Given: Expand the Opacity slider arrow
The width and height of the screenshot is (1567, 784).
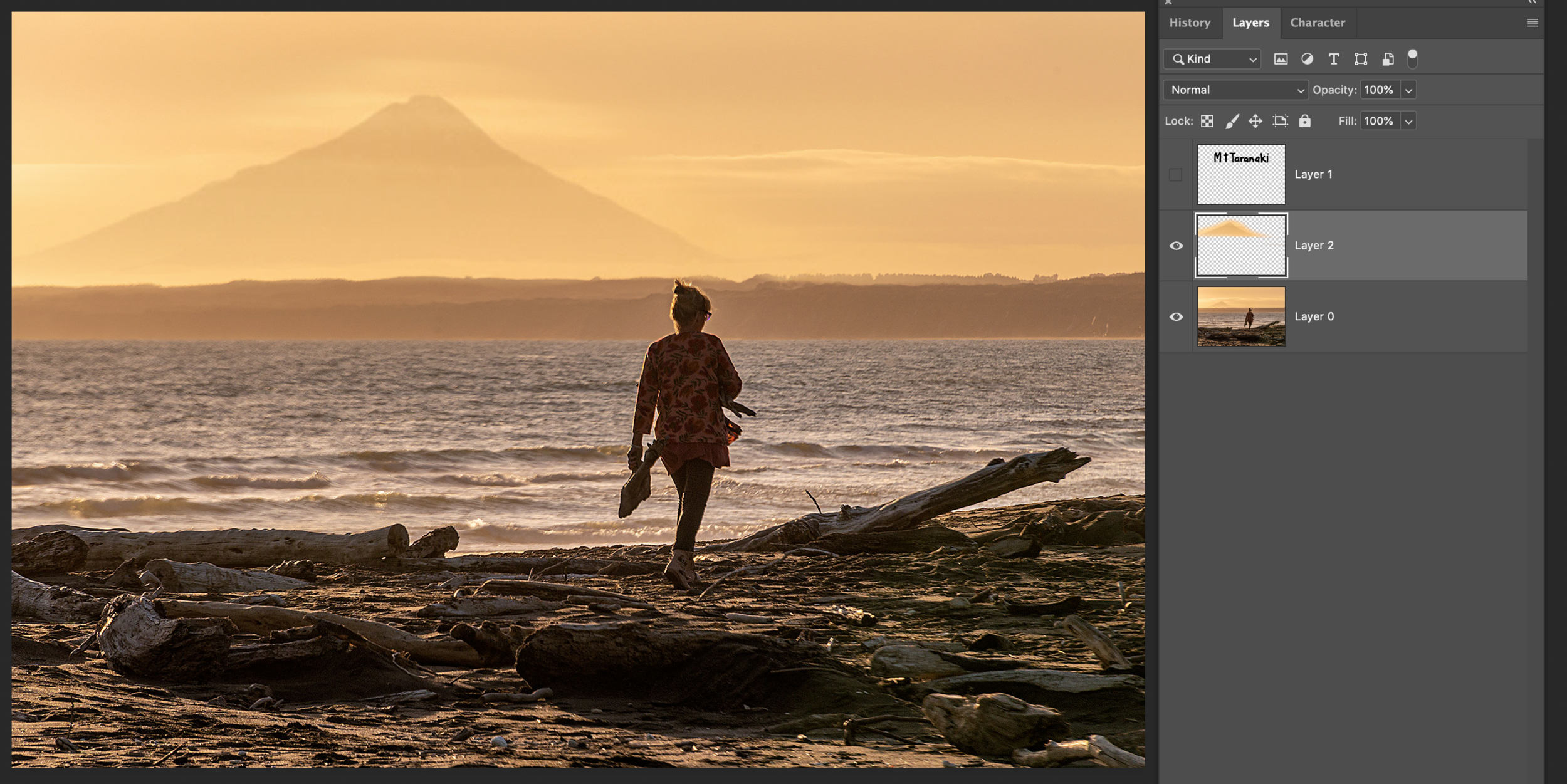Looking at the screenshot, I should (x=1408, y=90).
